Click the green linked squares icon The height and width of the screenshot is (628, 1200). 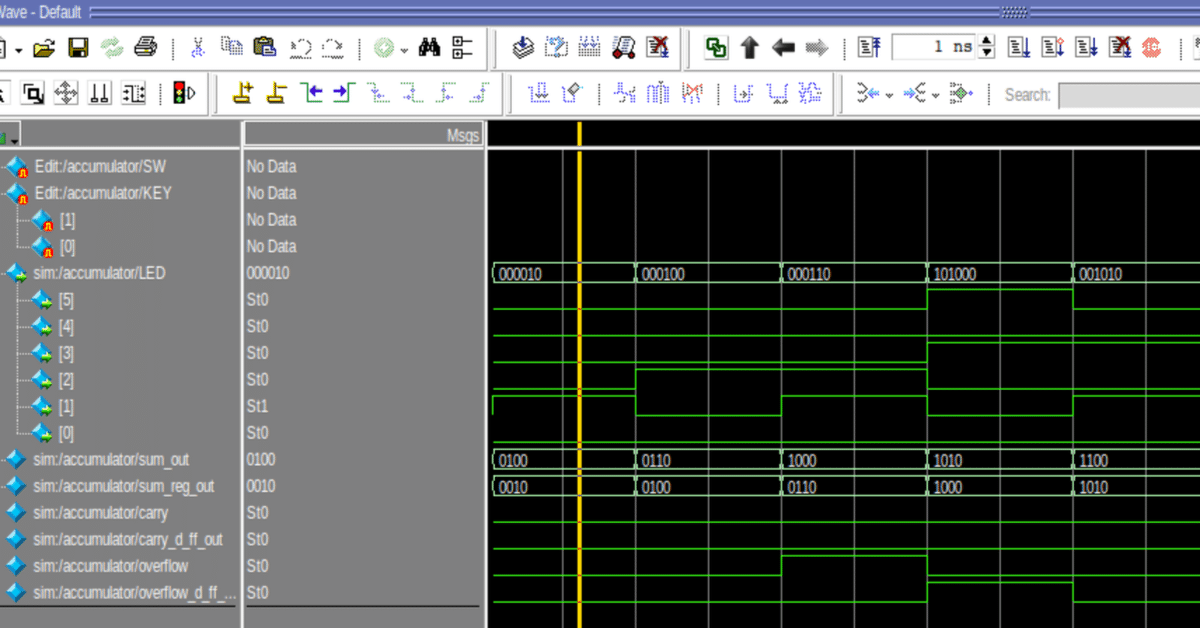716,48
